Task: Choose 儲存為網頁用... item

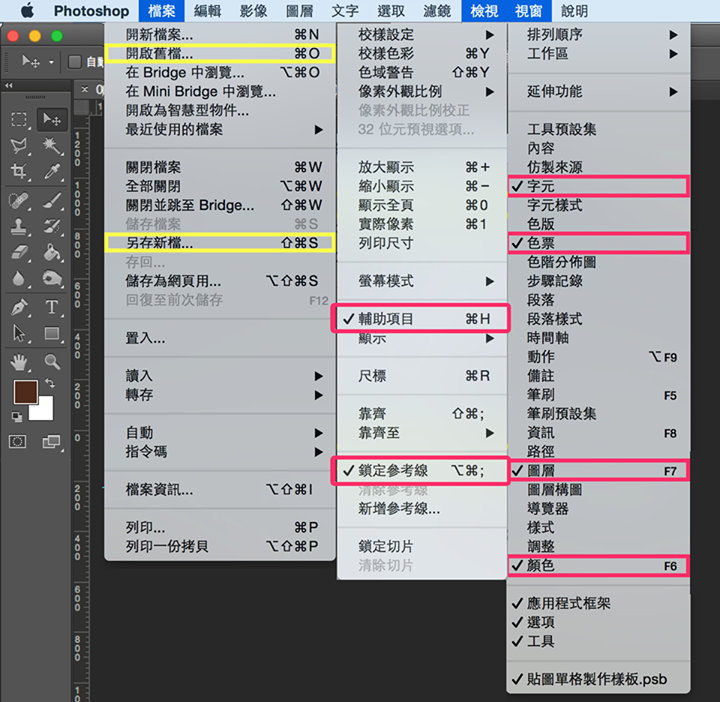Action: (220, 281)
